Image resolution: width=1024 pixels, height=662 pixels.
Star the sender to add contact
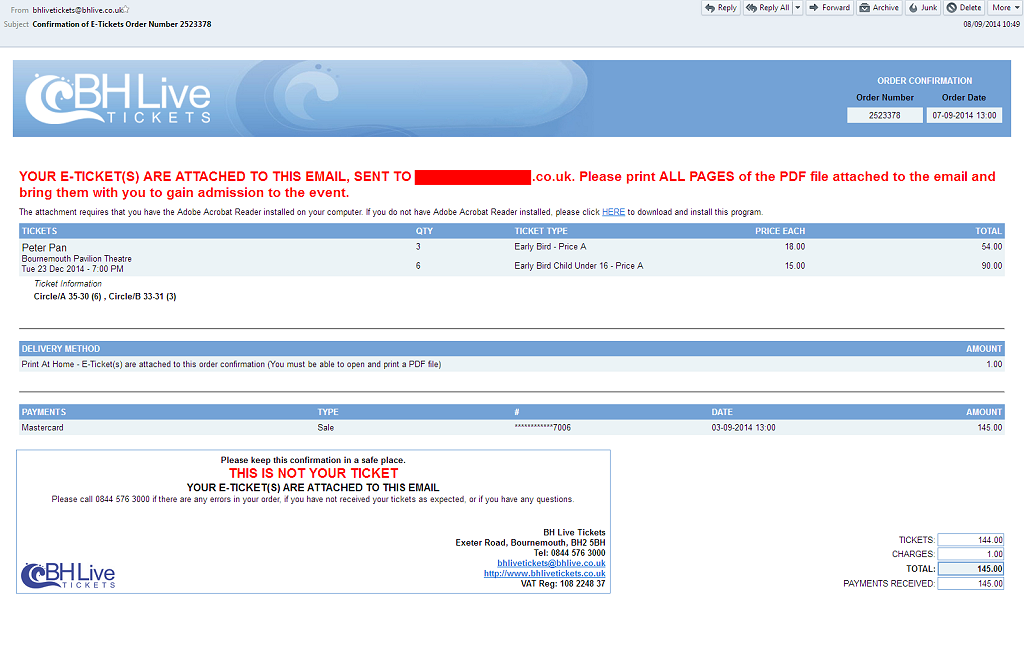(x=126, y=9)
